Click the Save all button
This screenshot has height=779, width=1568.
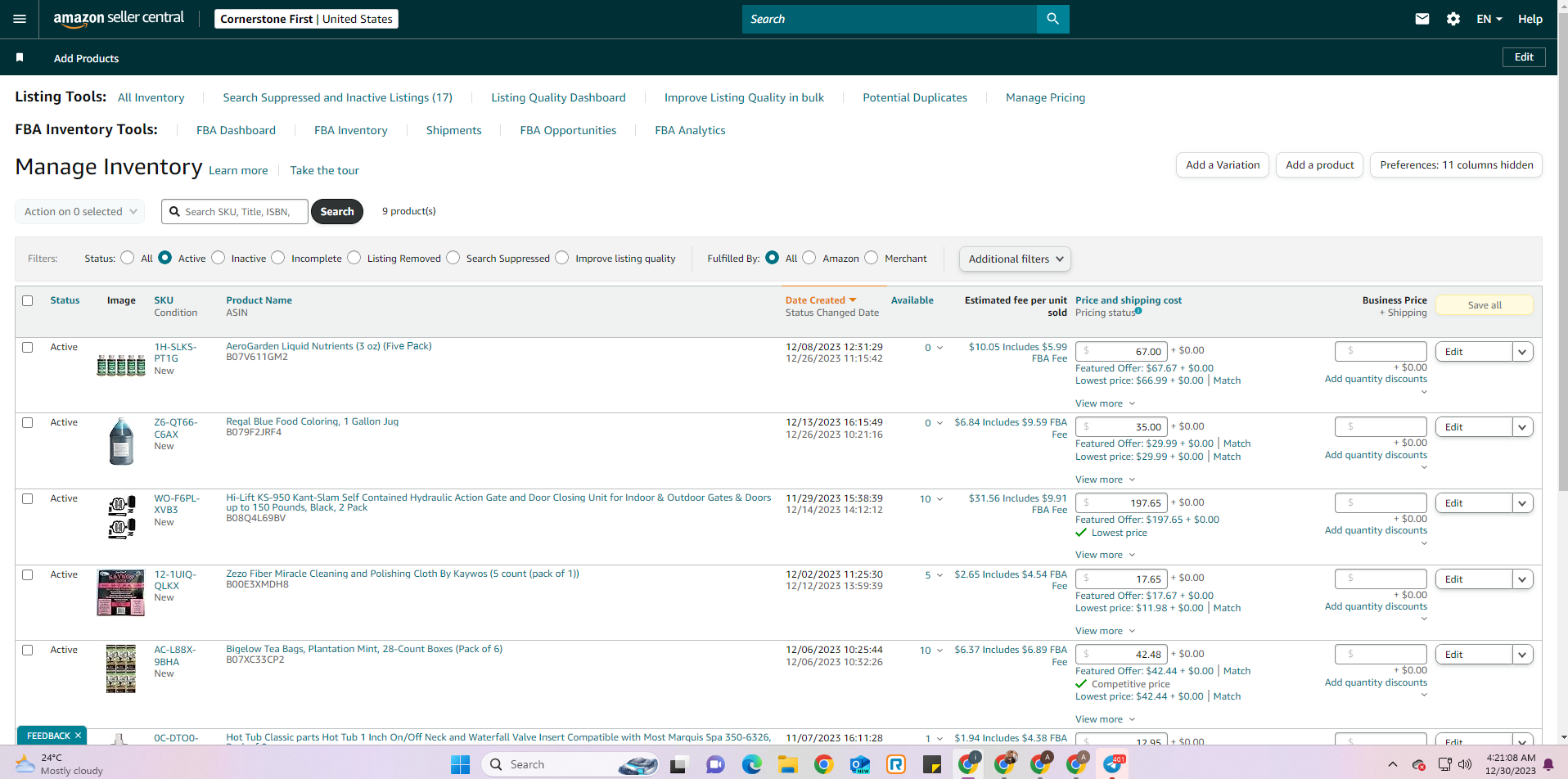(x=1485, y=305)
